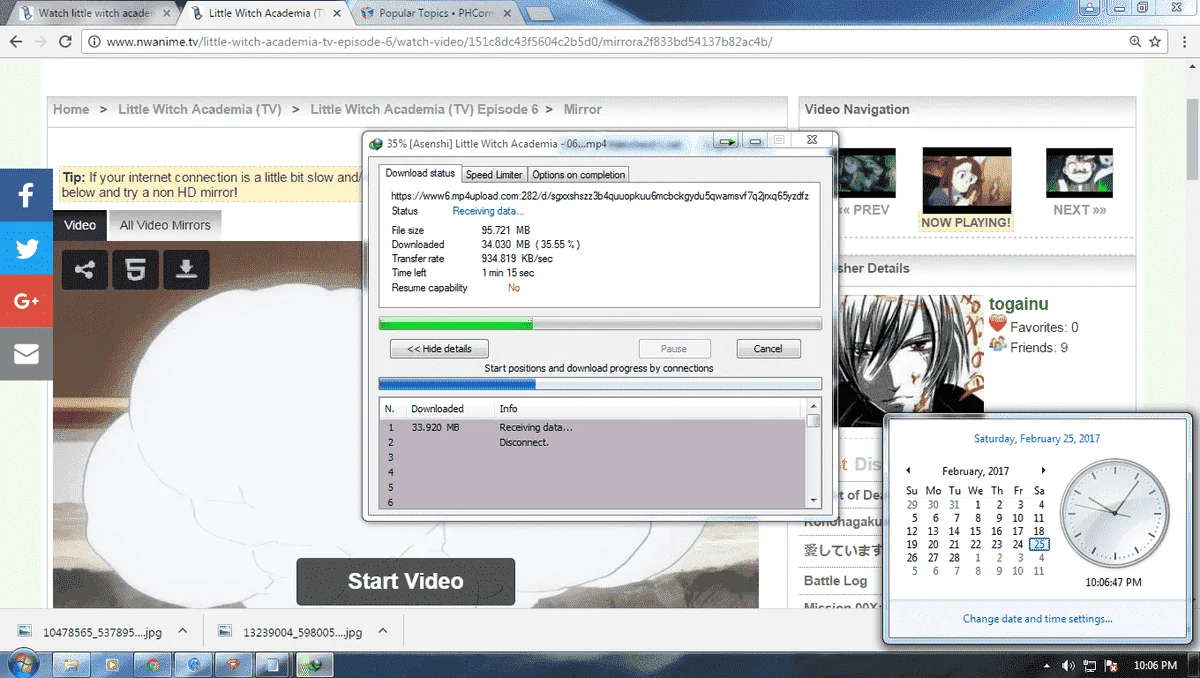The height and width of the screenshot is (678, 1200).
Task: Select connection row 2 Disconnect
Action: pos(592,442)
